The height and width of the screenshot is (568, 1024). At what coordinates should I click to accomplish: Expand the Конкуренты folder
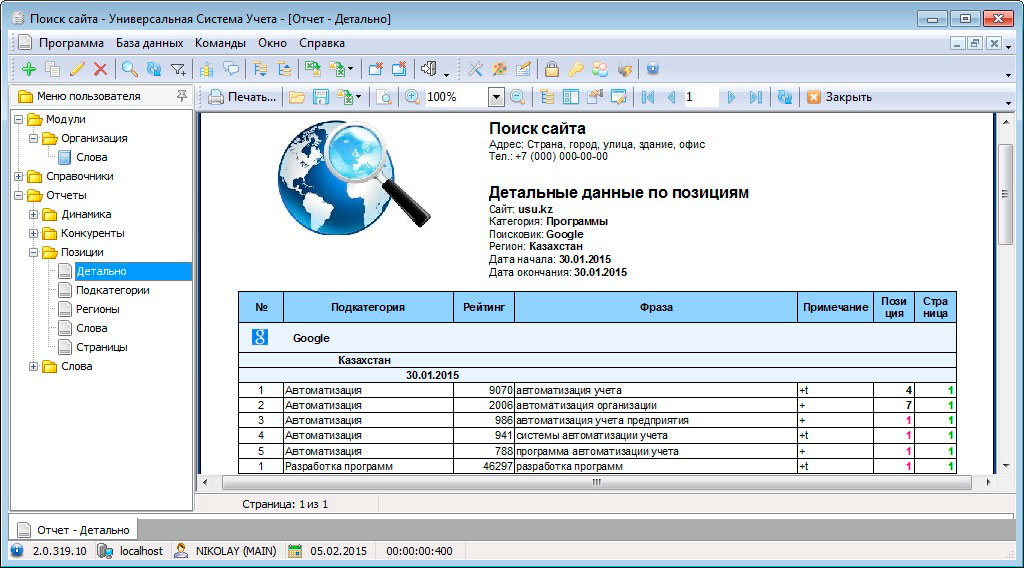coord(33,233)
